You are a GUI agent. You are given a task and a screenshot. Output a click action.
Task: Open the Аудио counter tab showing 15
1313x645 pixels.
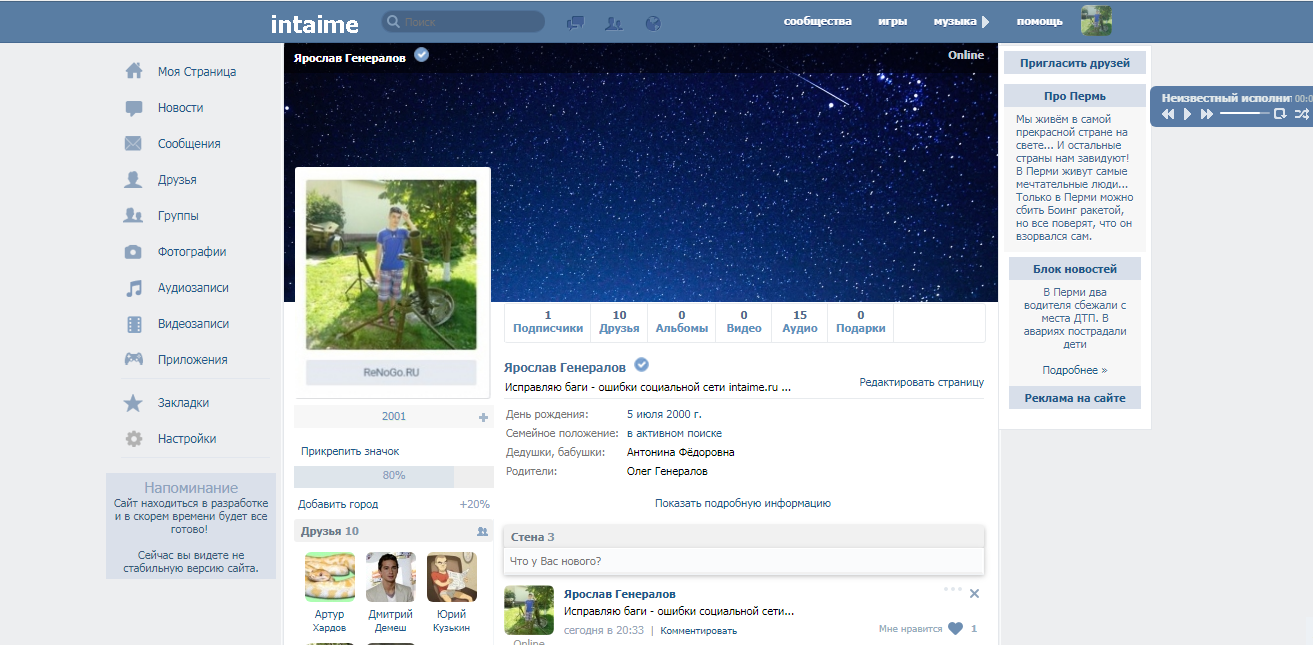click(800, 322)
